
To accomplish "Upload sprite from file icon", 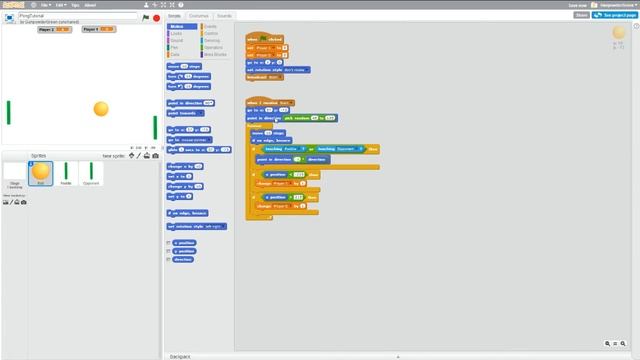I will [x=147, y=156].
